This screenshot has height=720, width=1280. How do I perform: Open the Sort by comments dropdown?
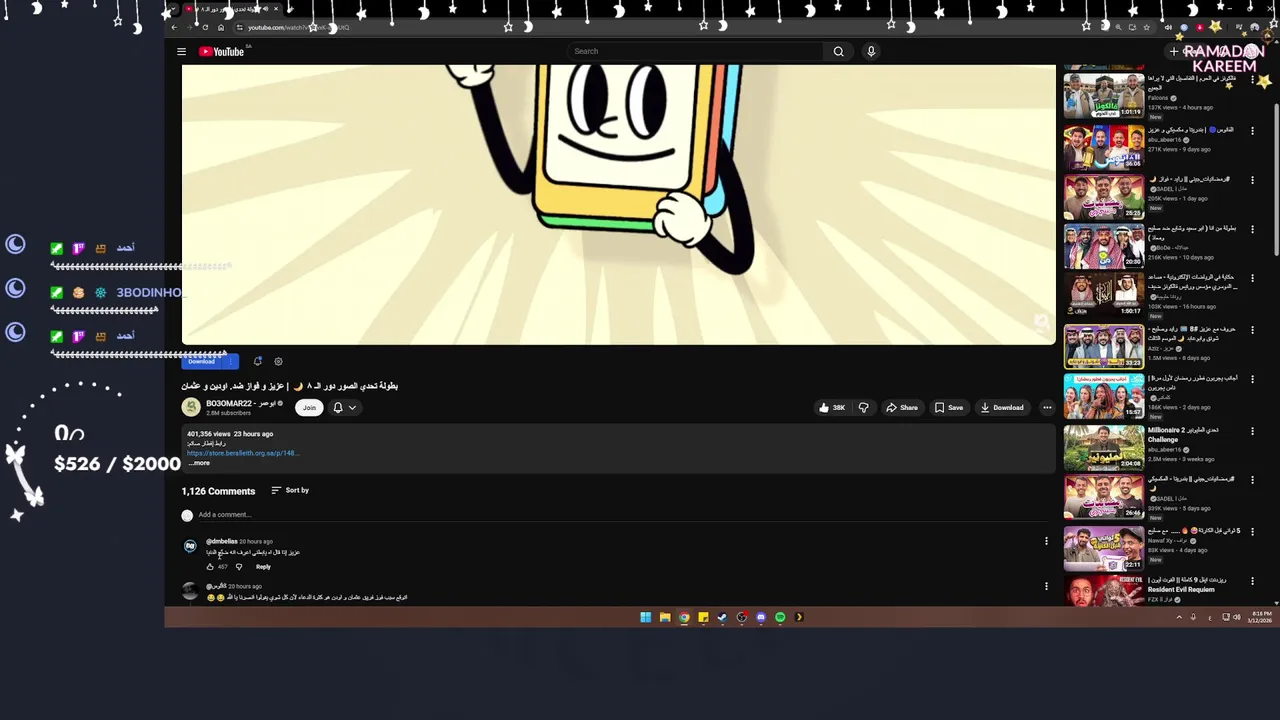(290, 490)
